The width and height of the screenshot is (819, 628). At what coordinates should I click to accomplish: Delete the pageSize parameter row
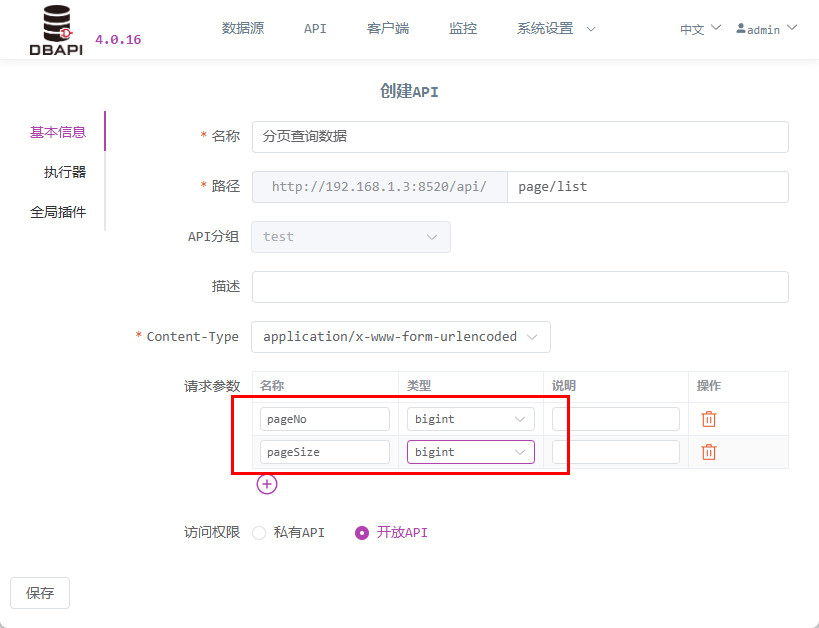(708, 452)
